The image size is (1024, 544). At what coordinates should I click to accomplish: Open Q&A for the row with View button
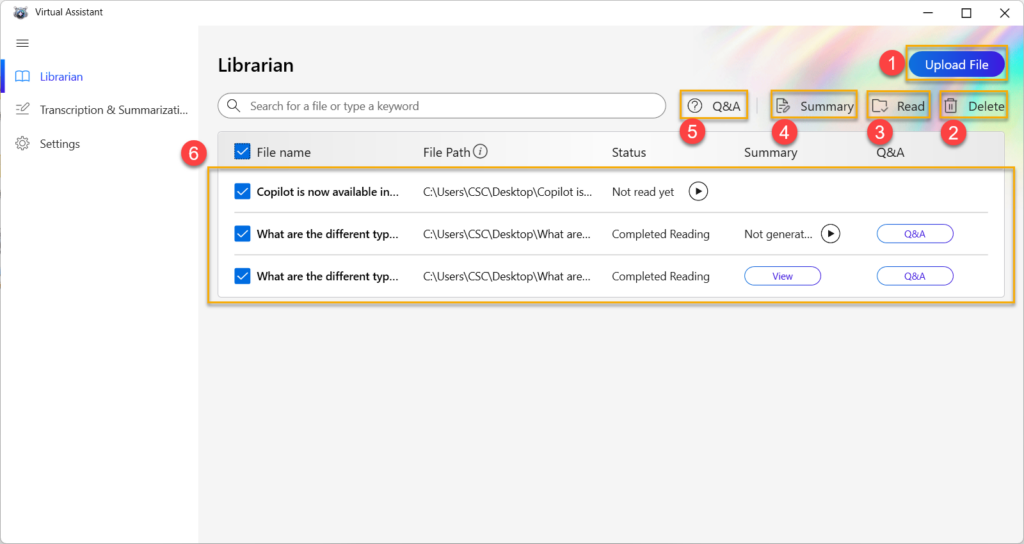(915, 276)
